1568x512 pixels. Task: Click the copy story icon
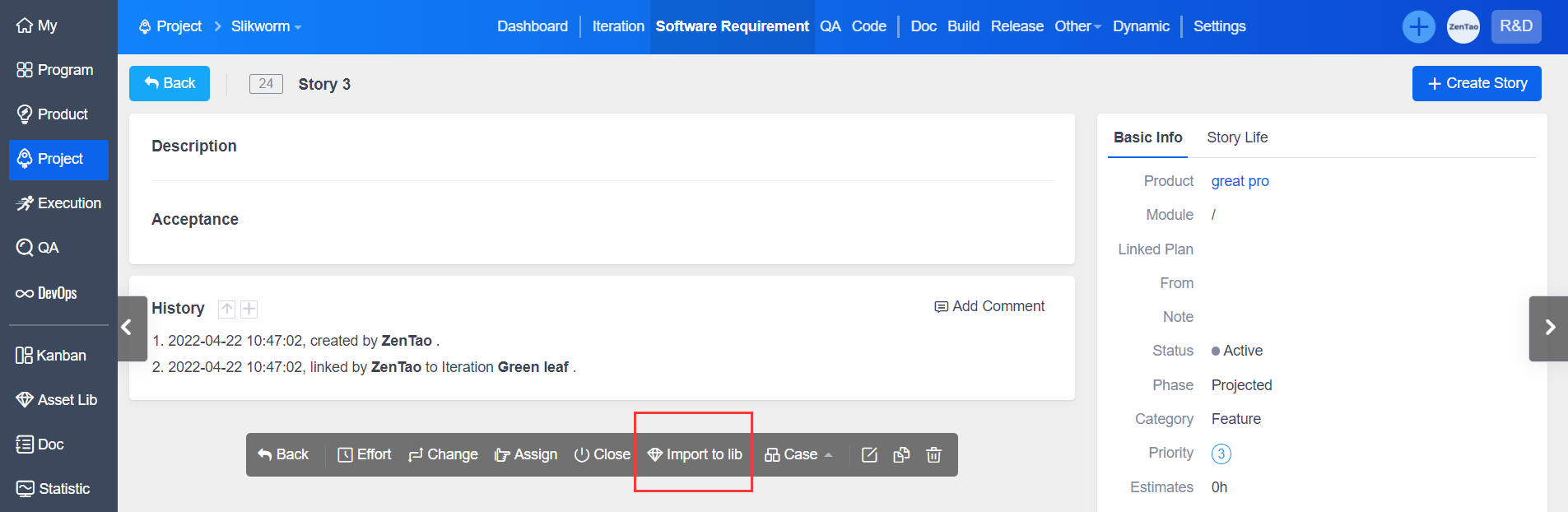(901, 455)
